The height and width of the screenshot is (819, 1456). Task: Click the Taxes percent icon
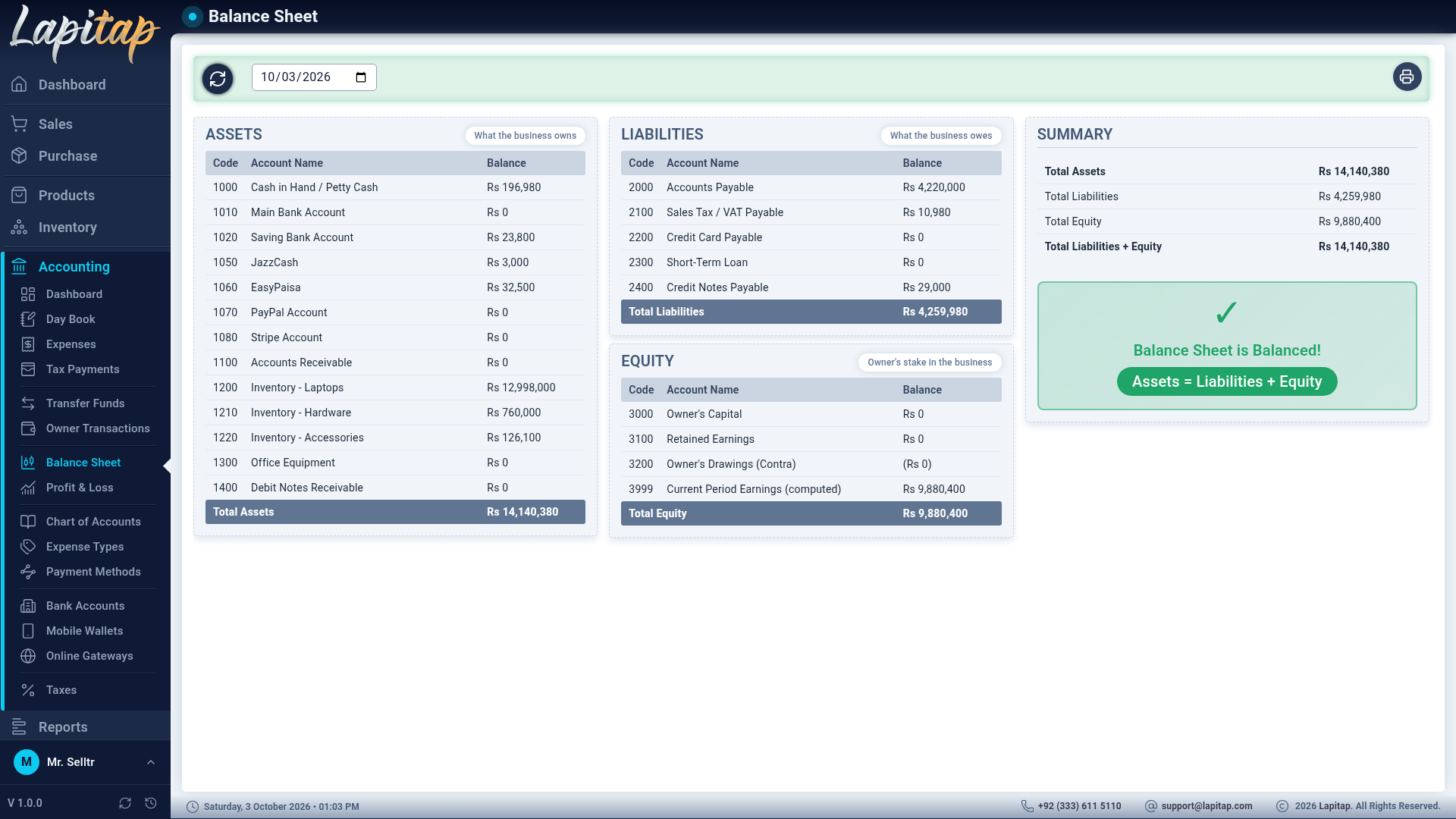tap(28, 690)
